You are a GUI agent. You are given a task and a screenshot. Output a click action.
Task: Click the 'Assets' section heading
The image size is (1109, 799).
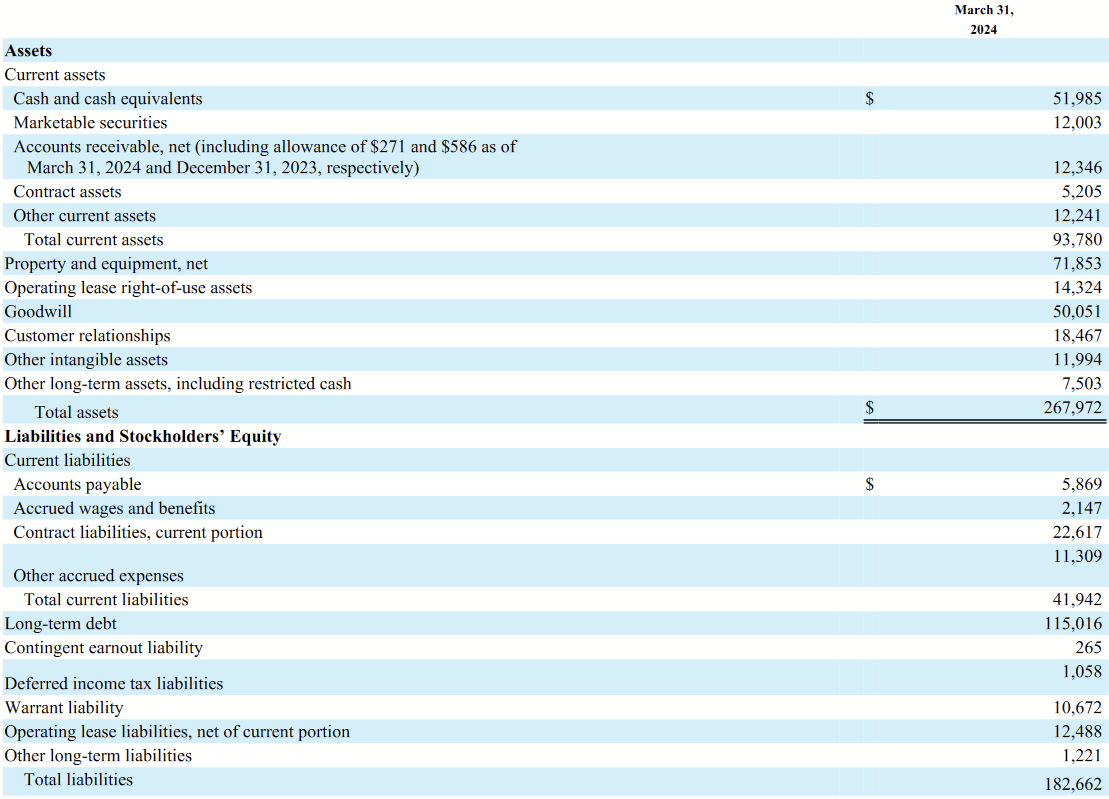(28, 51)
